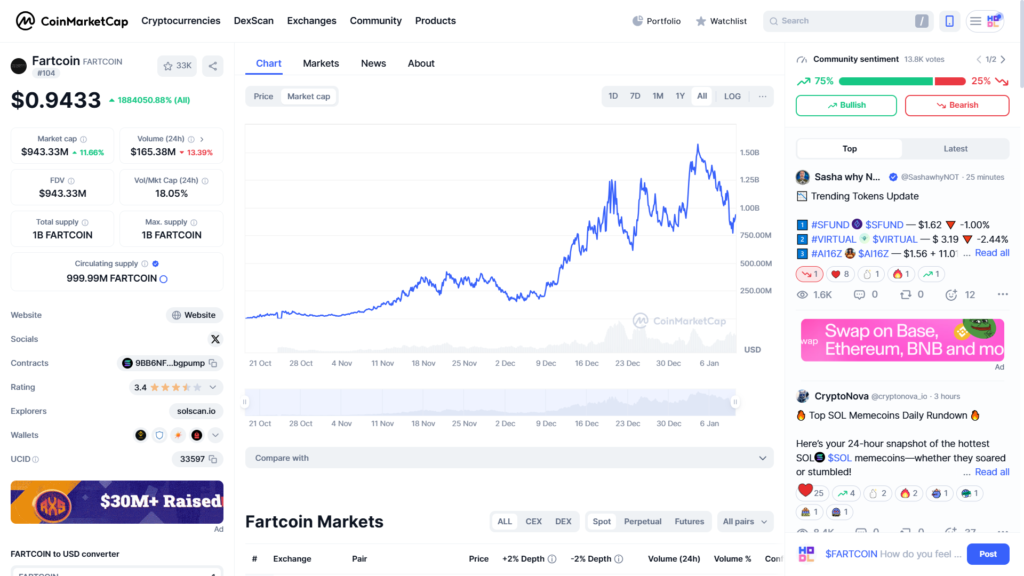Copy the contract address icon
The width and height of the screenshot is (1024, 576).
(x=213, y=363)
